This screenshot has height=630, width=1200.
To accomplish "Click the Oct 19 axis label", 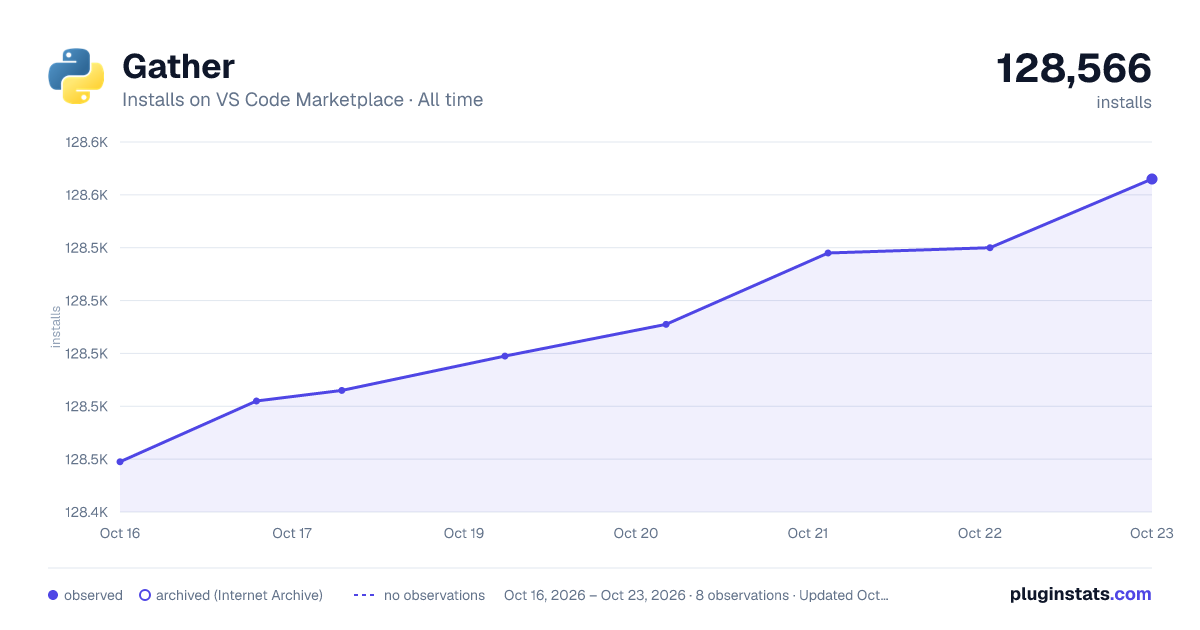I will [x=464, y=533].
